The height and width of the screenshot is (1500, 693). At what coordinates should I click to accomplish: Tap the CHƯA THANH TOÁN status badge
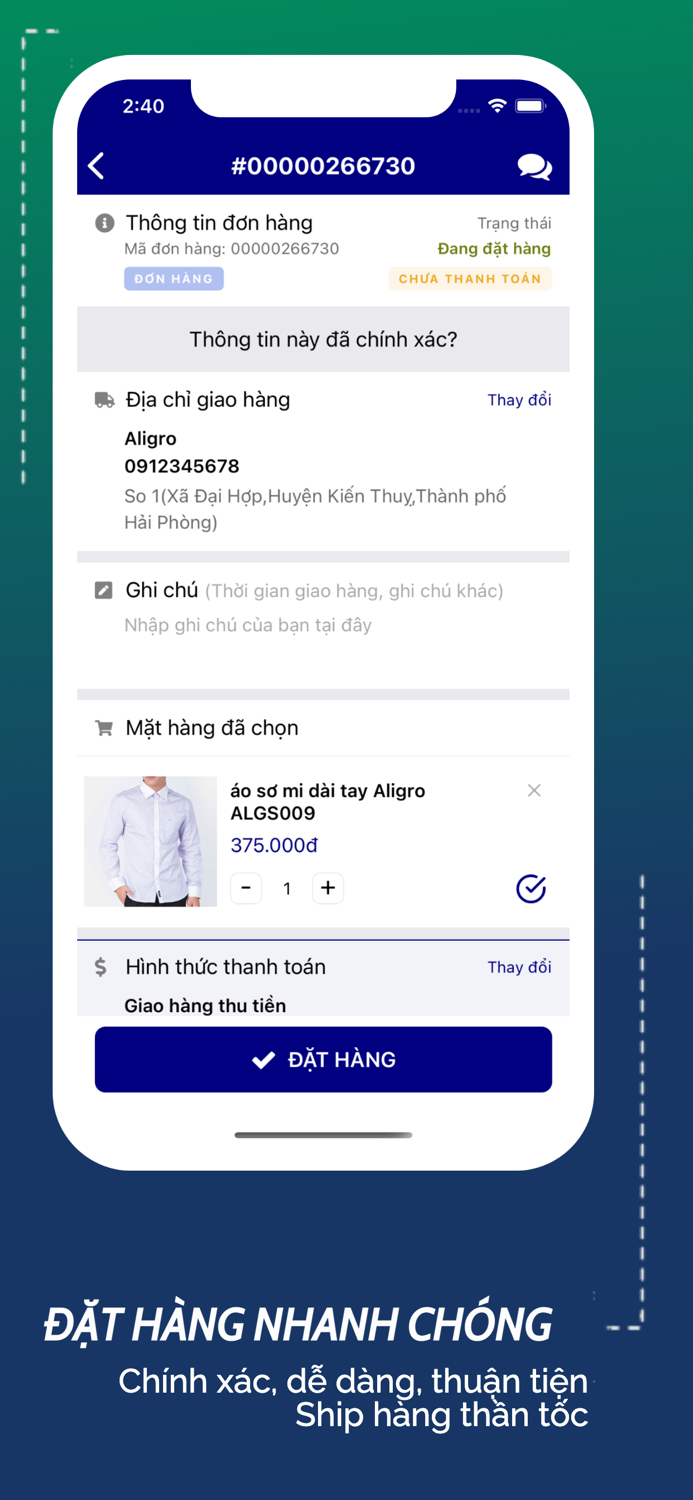click(470, 279)
